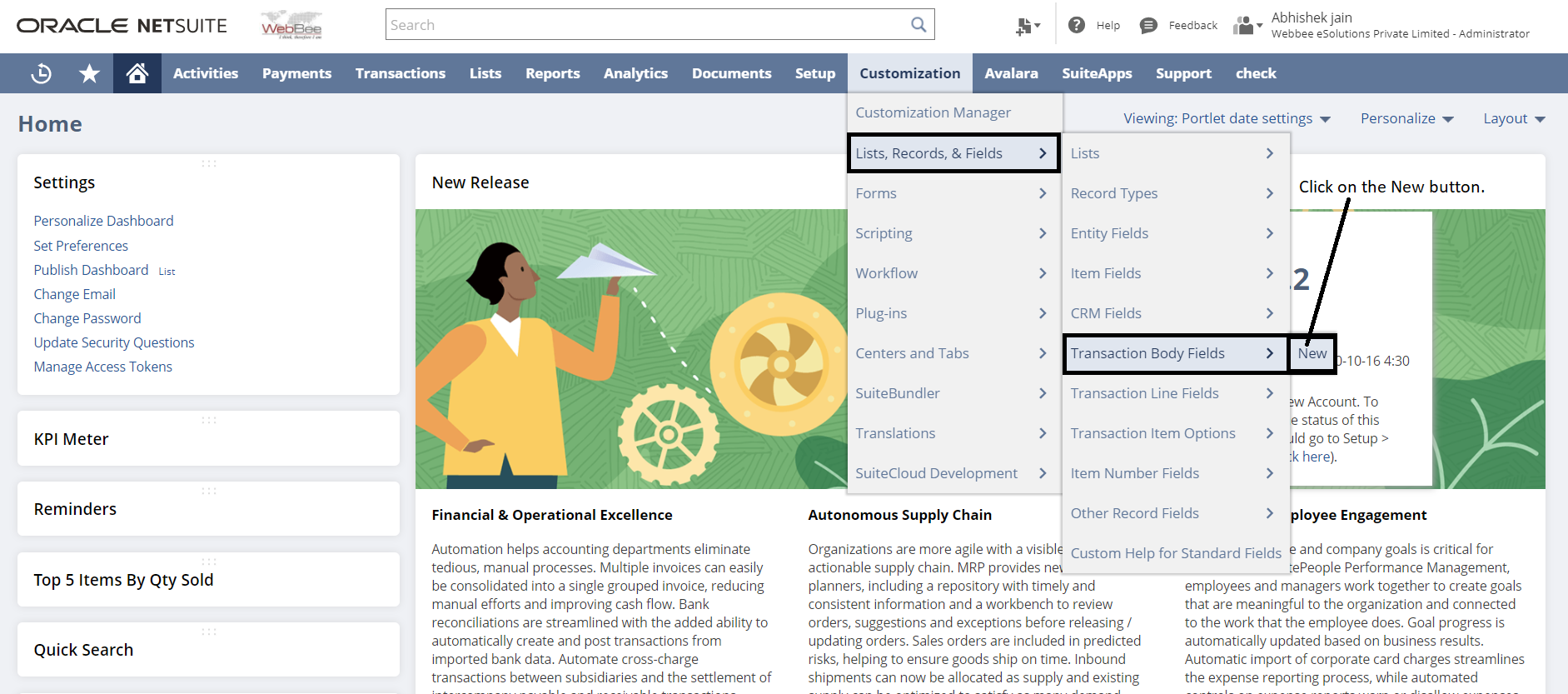Open the SuiteApps menu
Screen dimensions: 1568x694
click(x=1097, y=73)
